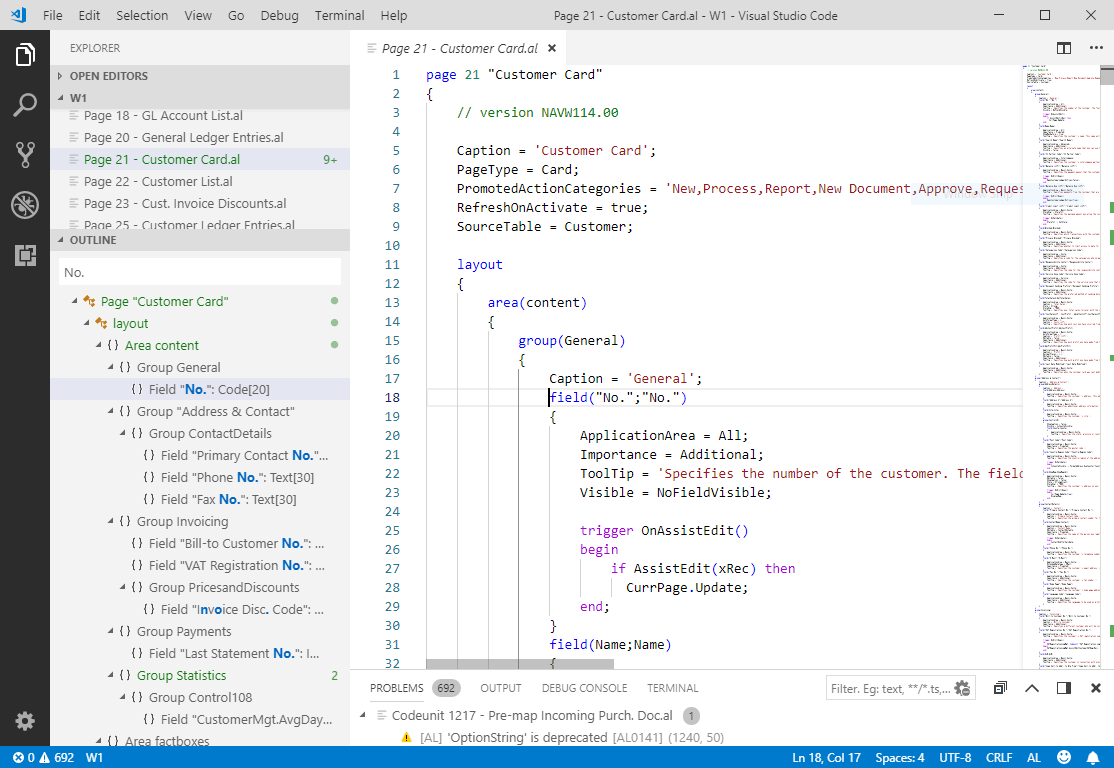The width and height of the screenshot is (1114, 768).
Task: Open the Source Control view
Action: (25, 155)
